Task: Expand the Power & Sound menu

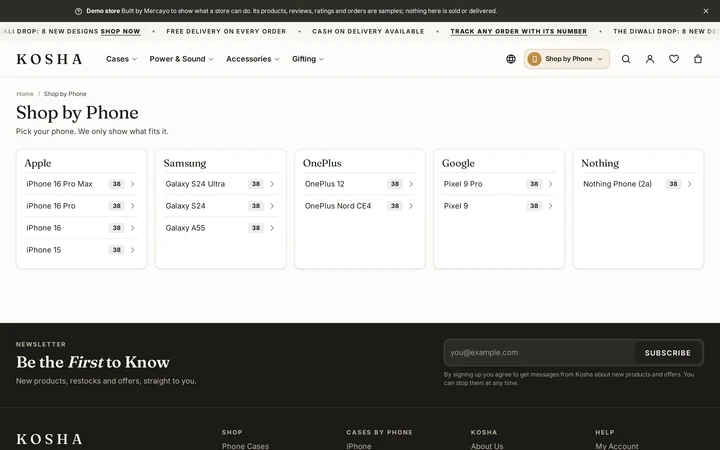Action: pyautogui.click(x=181, y=59)
